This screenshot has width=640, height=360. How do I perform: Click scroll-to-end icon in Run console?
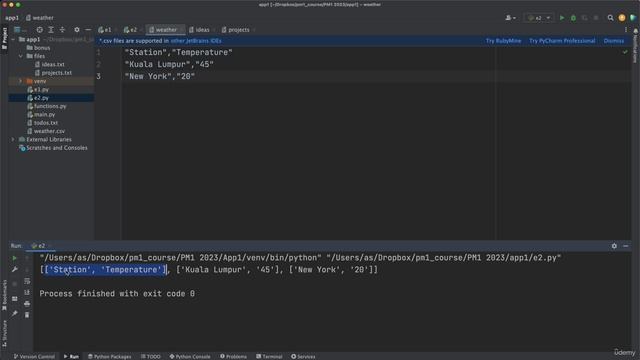pyautogui.click(x=27, y=292)
